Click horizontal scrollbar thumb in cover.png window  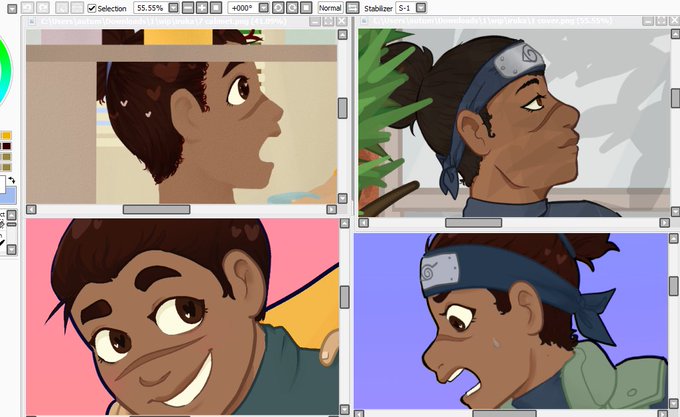474,222
